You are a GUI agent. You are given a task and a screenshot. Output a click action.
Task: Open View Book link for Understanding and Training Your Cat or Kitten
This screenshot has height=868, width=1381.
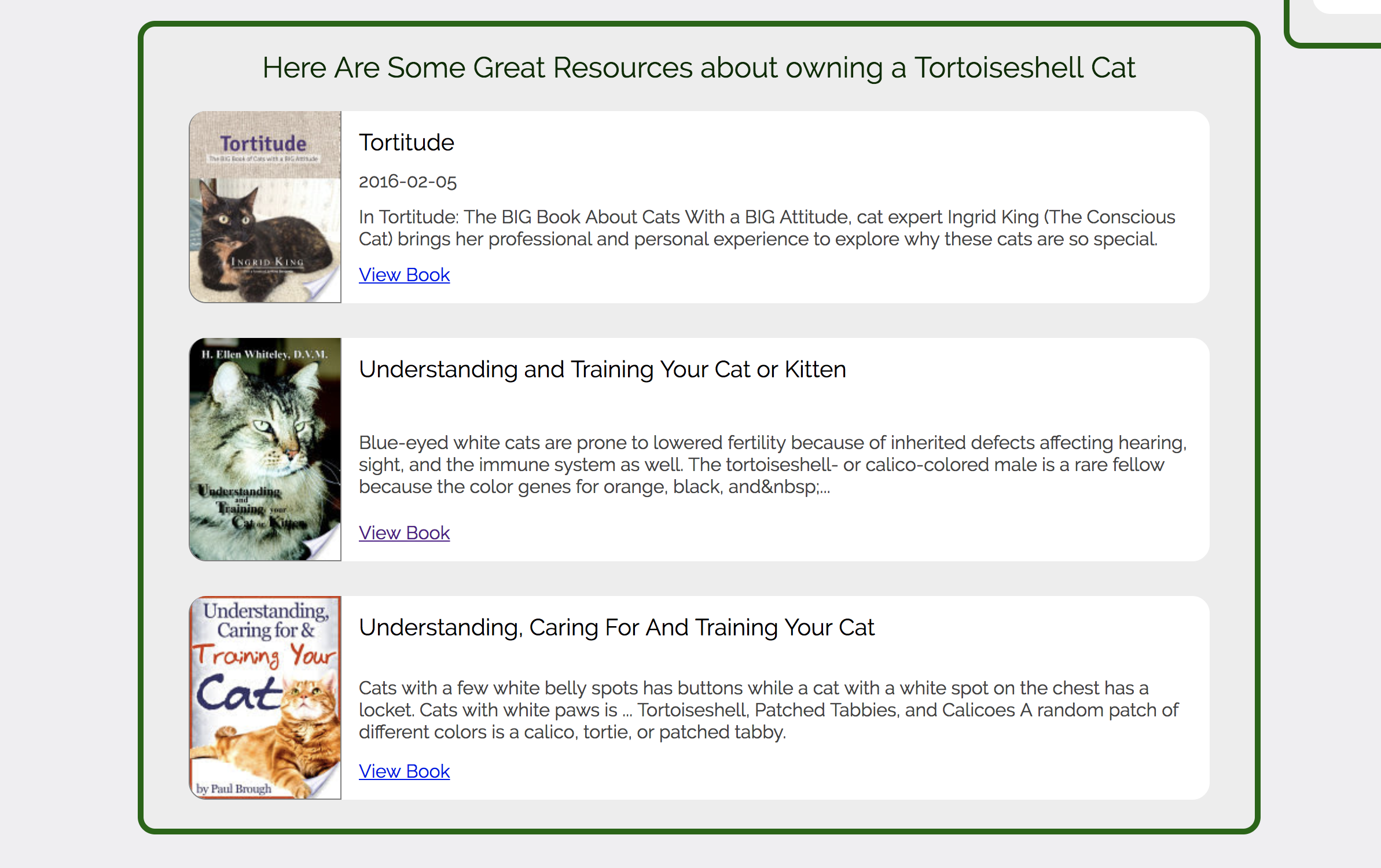point(404,532)
